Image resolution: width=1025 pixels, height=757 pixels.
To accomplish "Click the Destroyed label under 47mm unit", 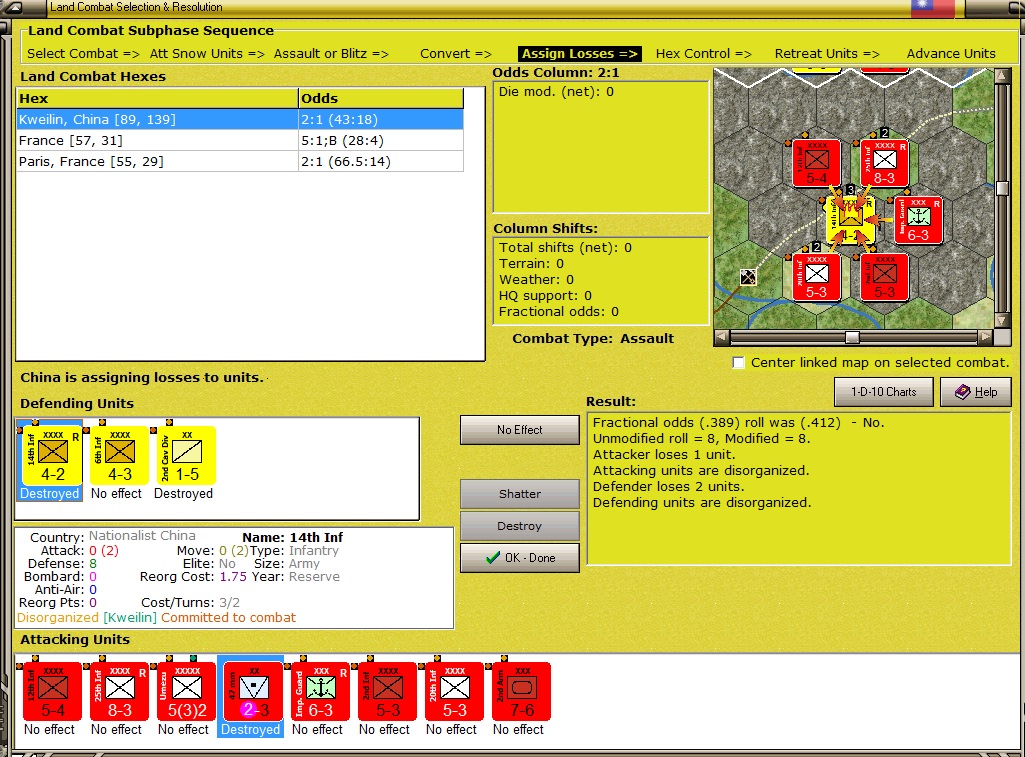I will tap(250, 729).
